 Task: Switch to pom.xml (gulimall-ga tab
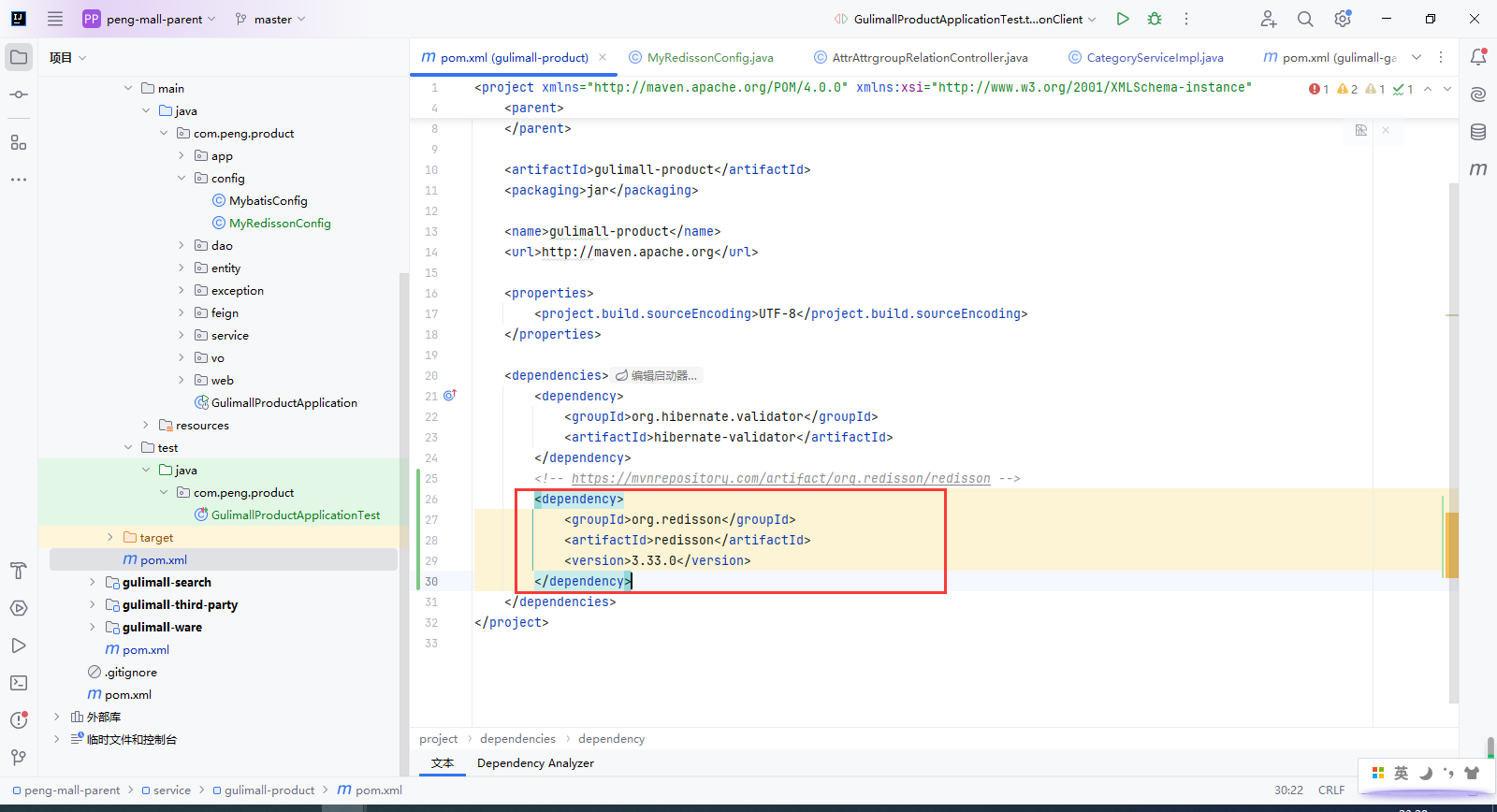click(x=1330, y=57)
